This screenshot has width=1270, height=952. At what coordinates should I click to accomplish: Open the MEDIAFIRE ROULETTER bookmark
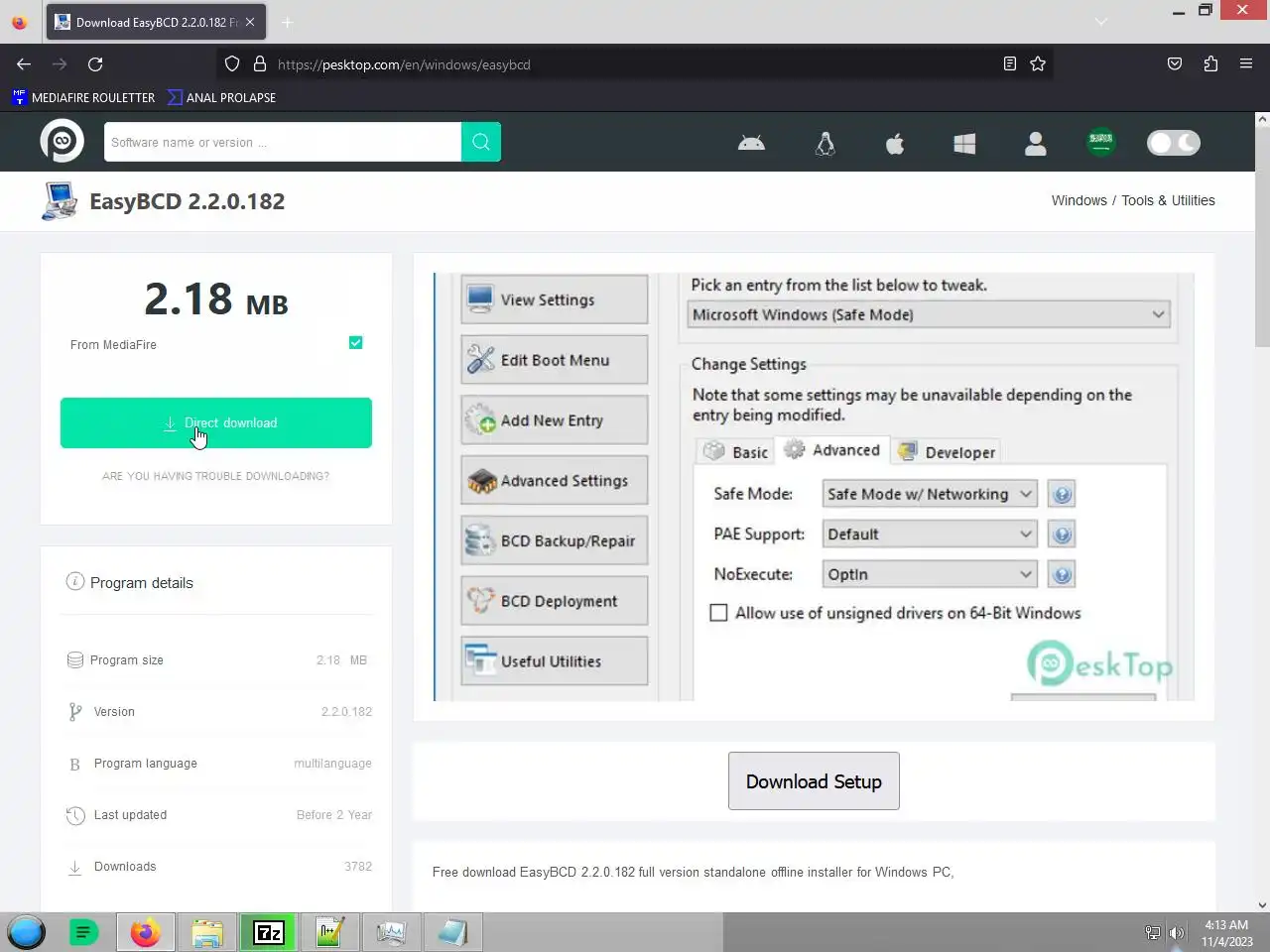(83, 97)
